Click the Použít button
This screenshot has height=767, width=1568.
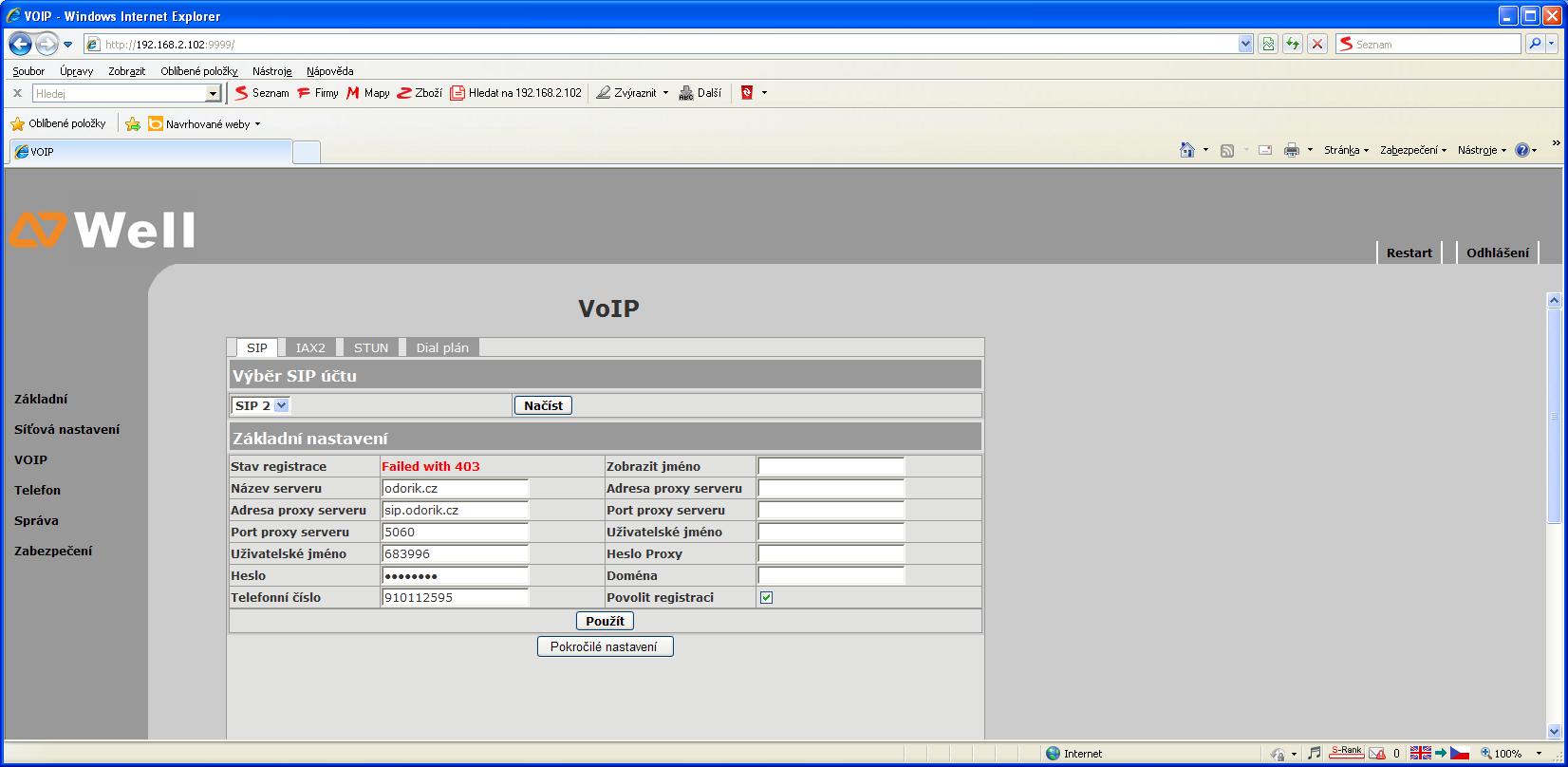pyautogui.click(x=605, y=621)
